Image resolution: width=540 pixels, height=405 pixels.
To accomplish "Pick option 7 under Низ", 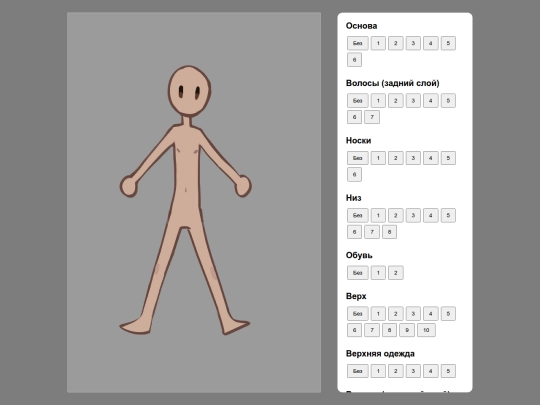I will [x=372, y=232].
